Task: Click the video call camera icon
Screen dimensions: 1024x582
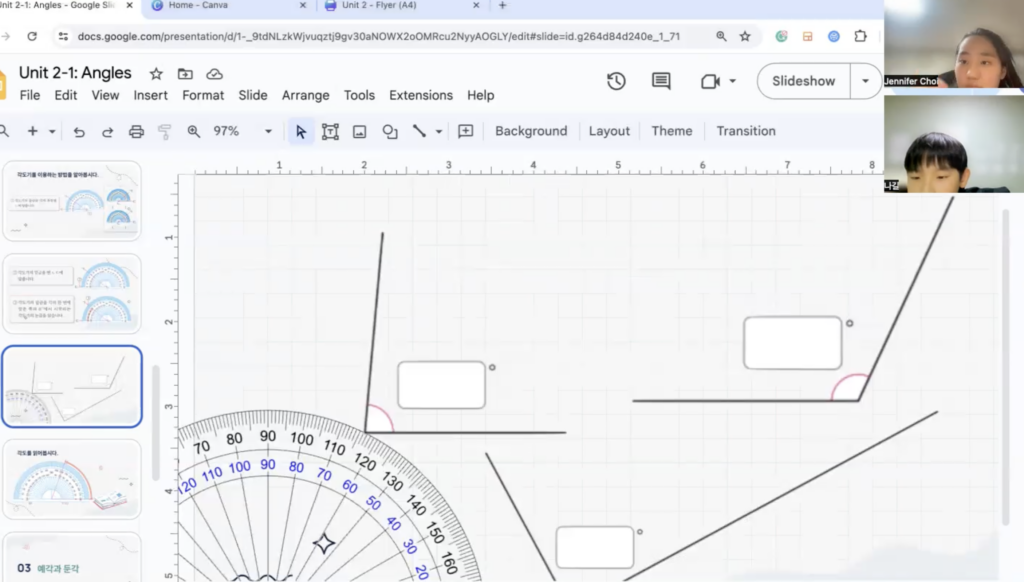Action: point(710,81)
